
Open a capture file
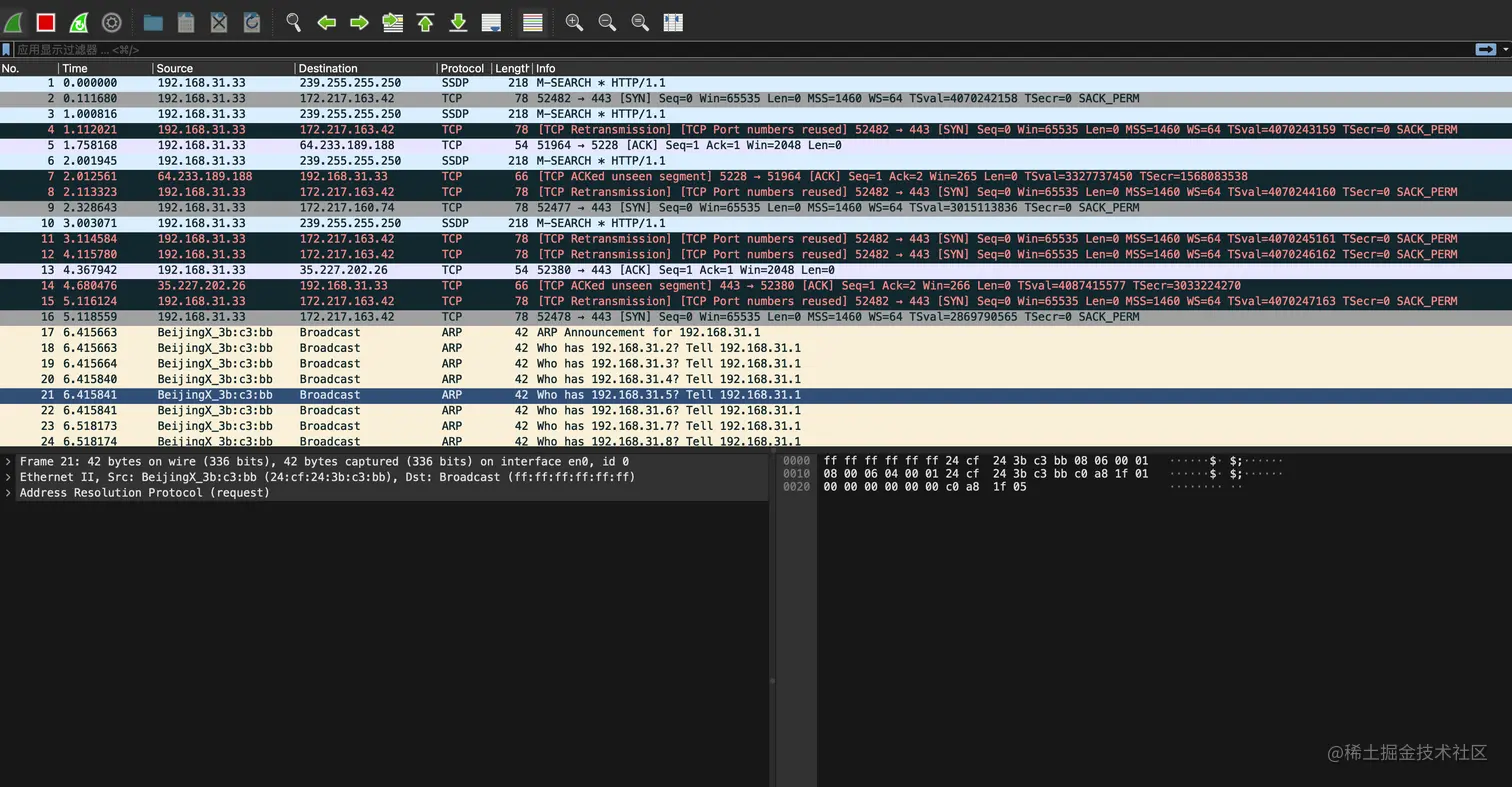(153, 22)
